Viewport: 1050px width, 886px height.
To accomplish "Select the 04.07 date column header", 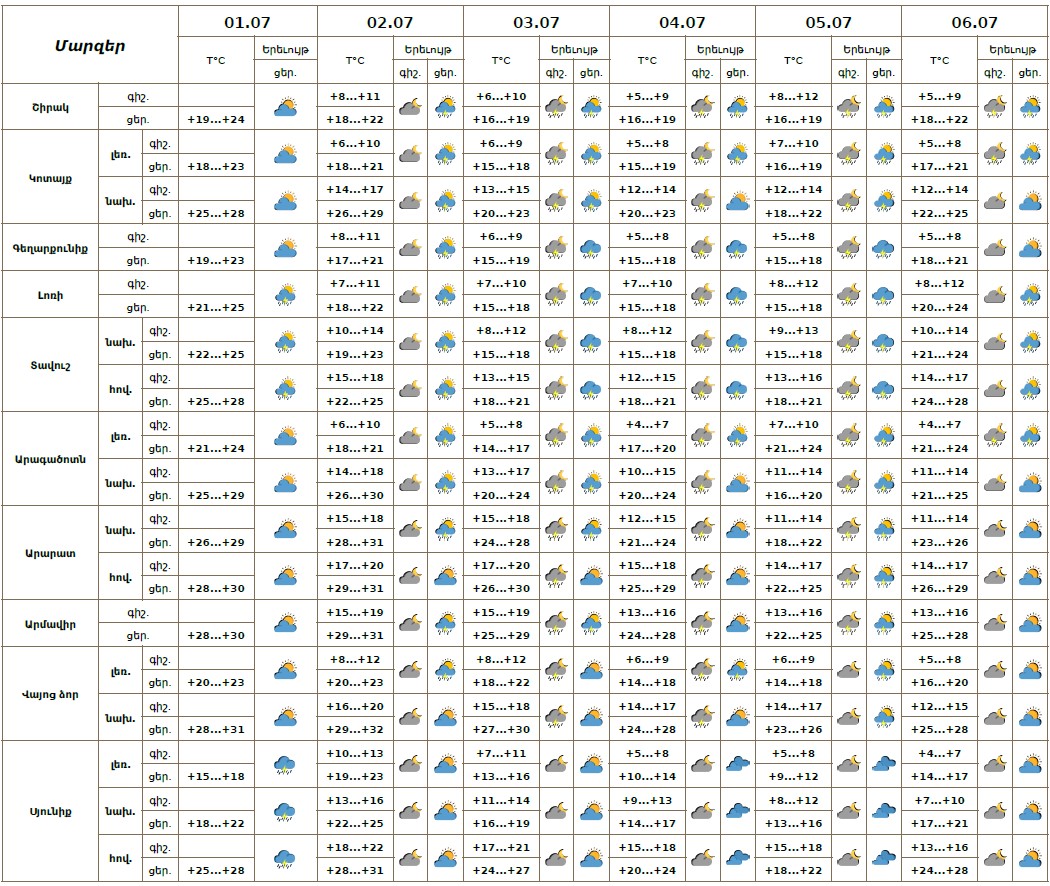I will coord(682,21).
